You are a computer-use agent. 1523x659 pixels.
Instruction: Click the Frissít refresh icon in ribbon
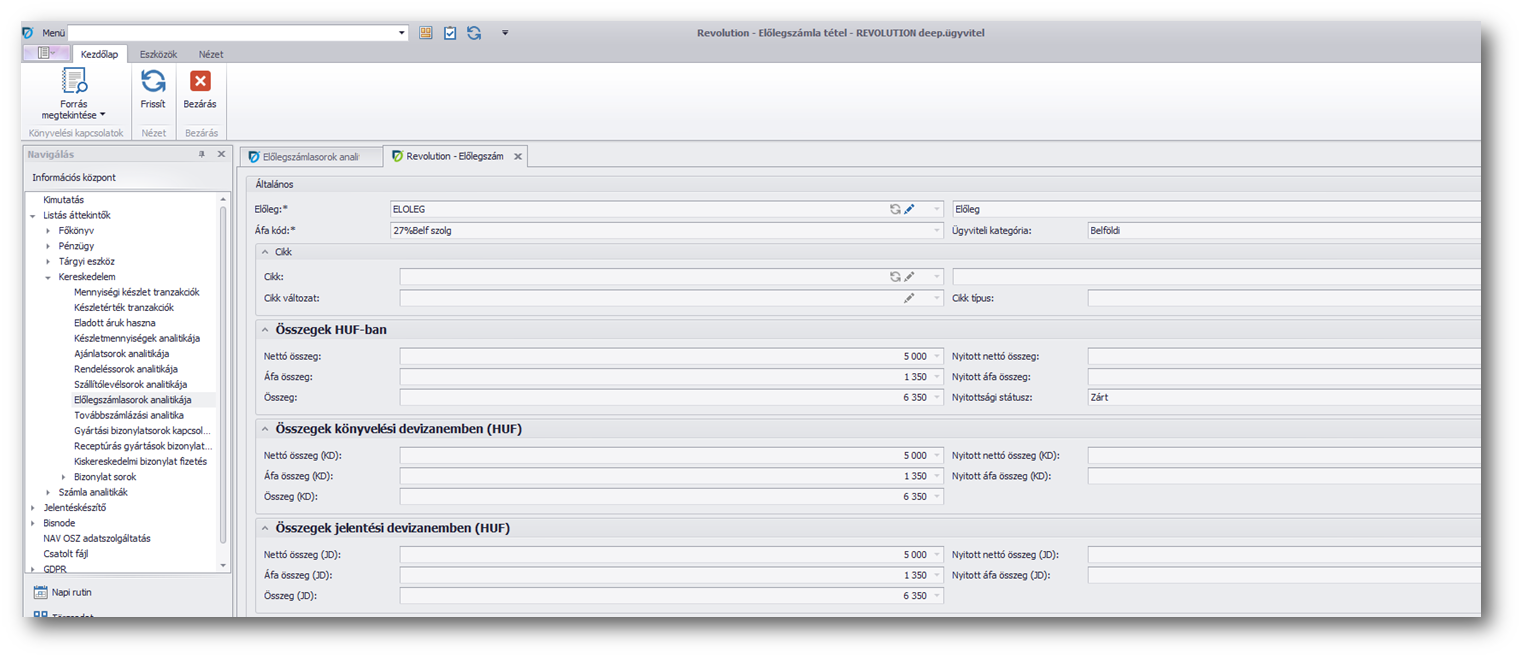pos(153,83)
